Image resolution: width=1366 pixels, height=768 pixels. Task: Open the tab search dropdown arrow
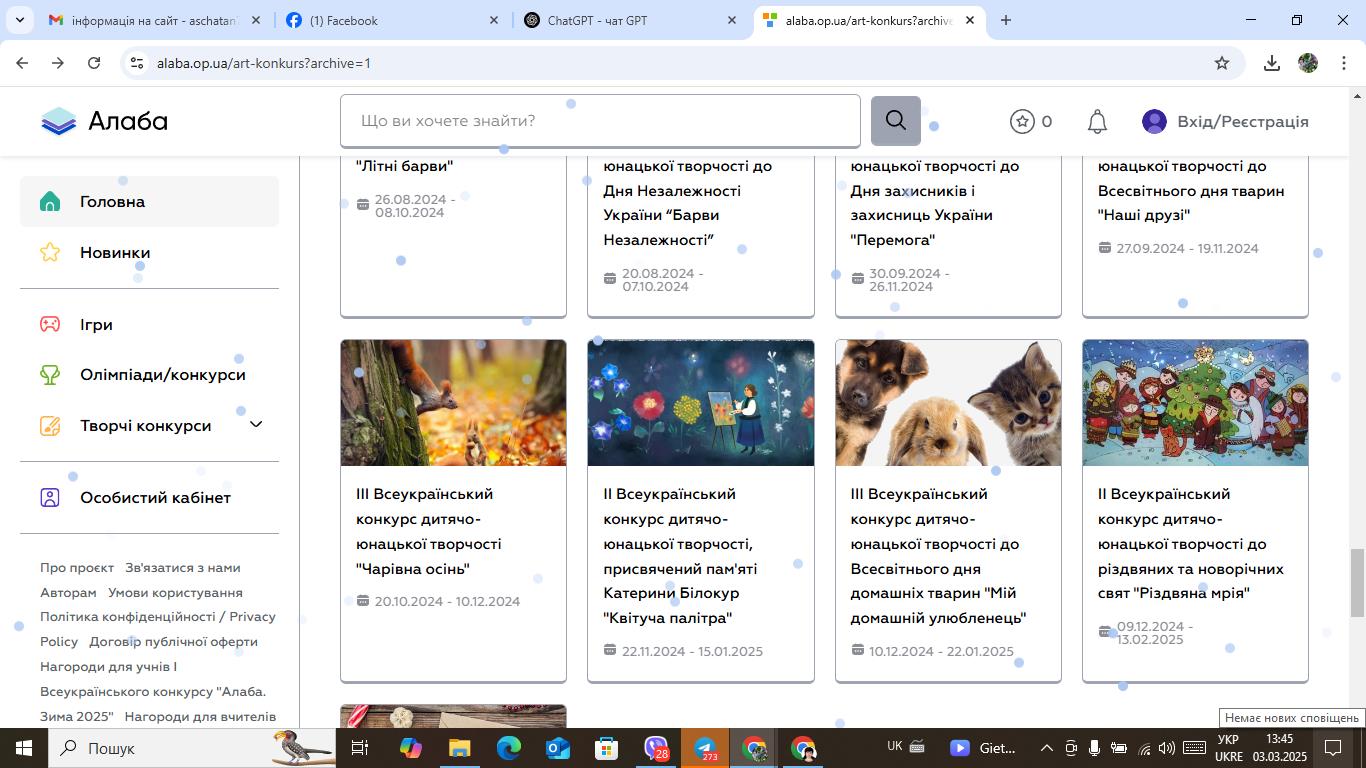19,20
